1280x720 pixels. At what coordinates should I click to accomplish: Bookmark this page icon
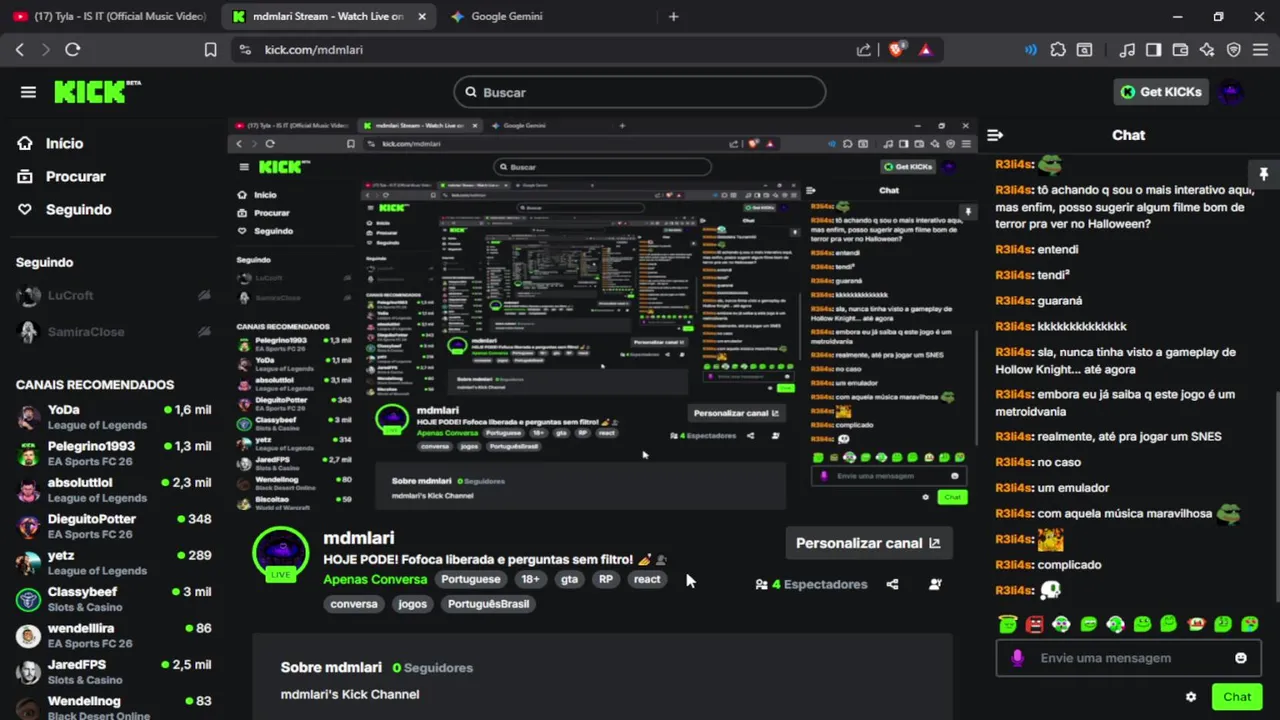point(210,49)
